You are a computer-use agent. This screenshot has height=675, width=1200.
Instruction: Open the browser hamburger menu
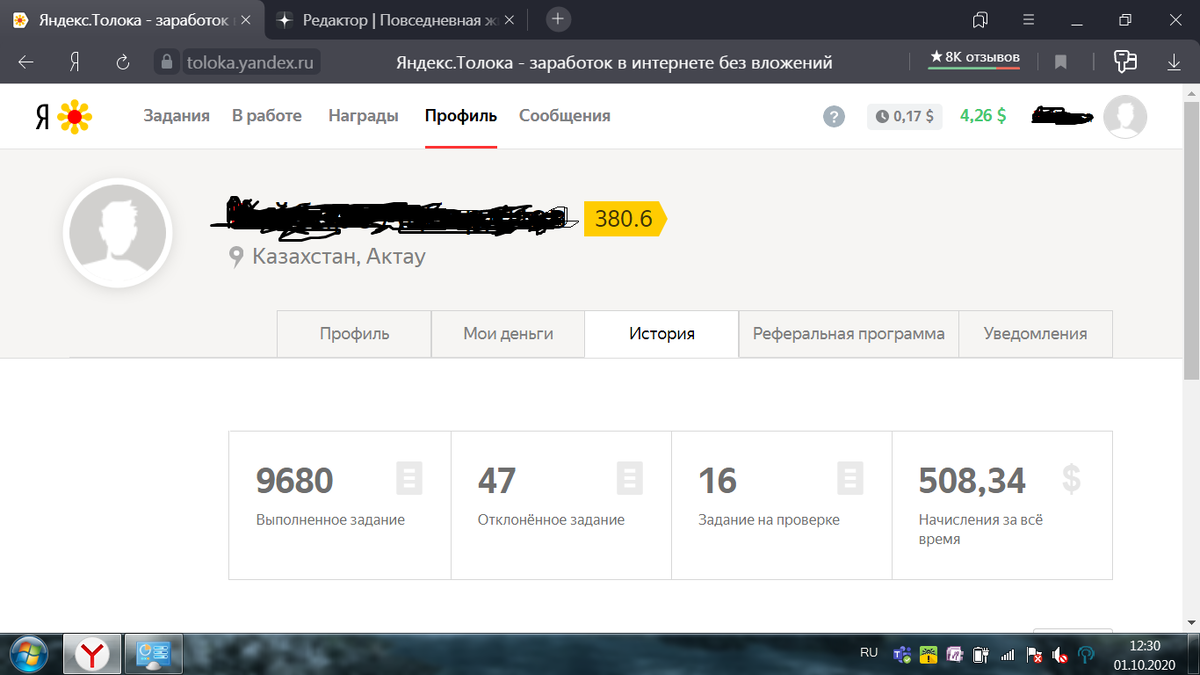(1029, 20)
